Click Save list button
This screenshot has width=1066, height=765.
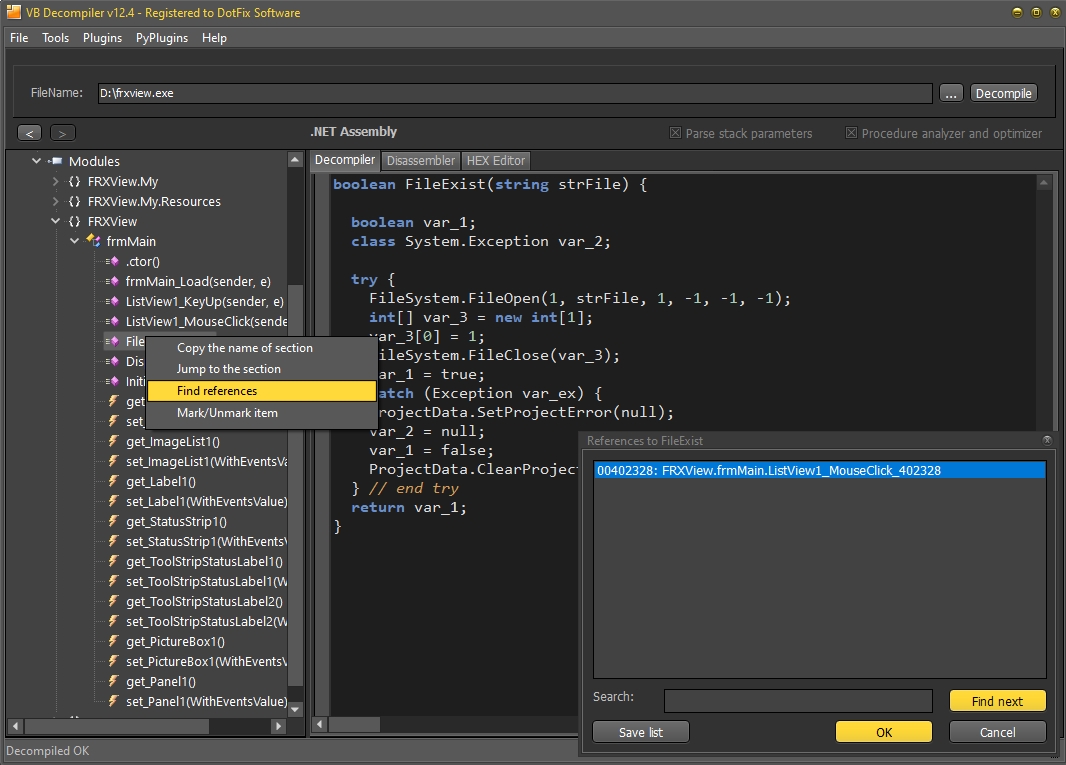click(641, 732)
